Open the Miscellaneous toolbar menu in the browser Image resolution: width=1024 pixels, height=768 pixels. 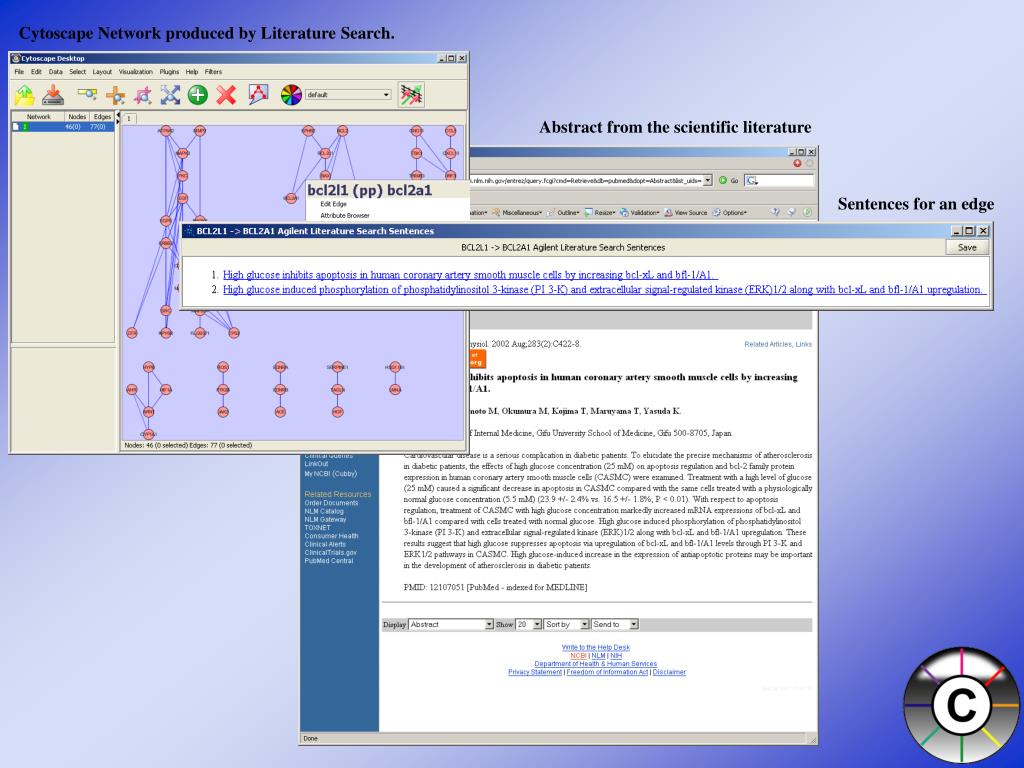pos(517,212)
